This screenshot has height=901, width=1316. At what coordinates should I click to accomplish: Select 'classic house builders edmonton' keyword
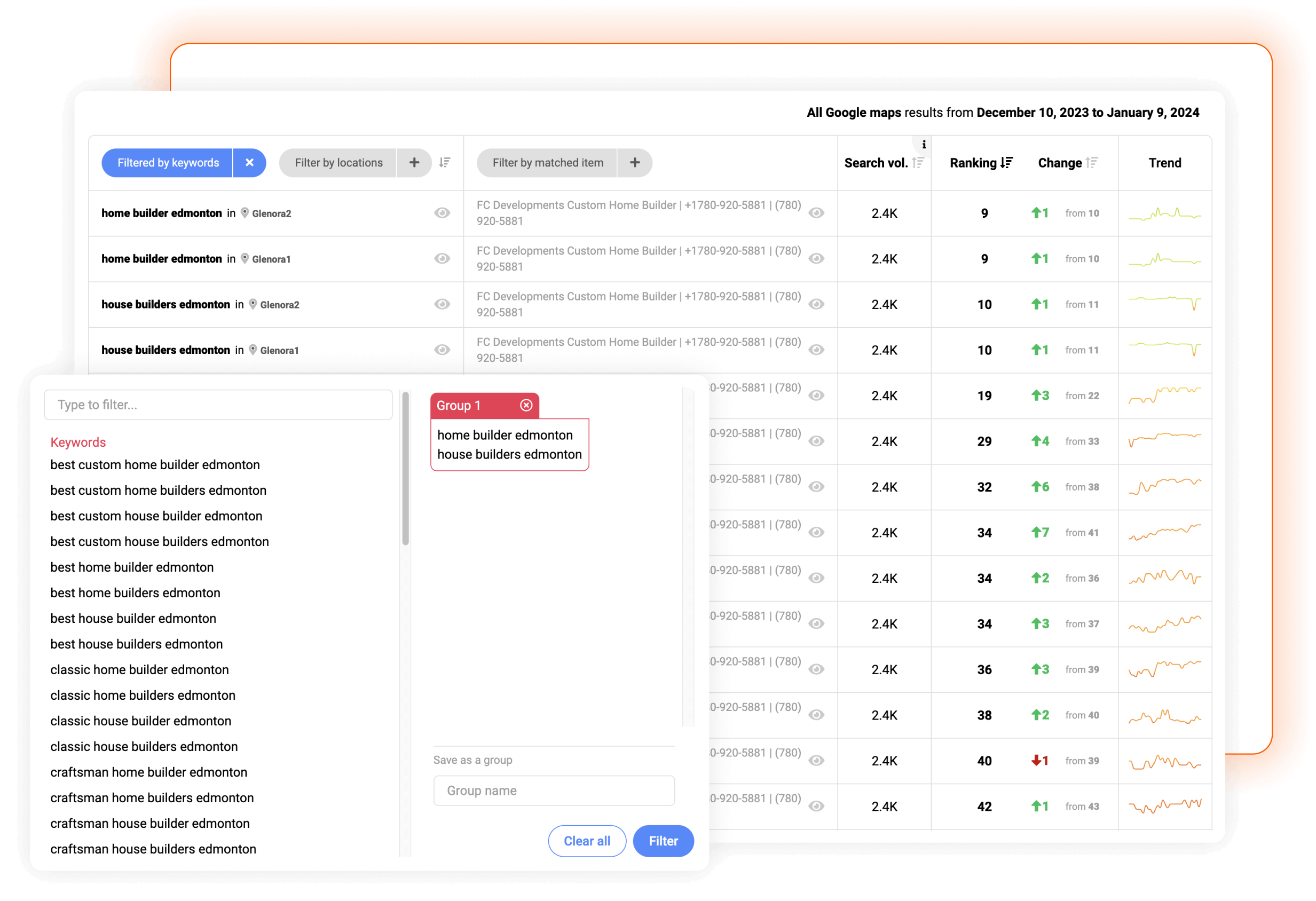coord(144,746)
